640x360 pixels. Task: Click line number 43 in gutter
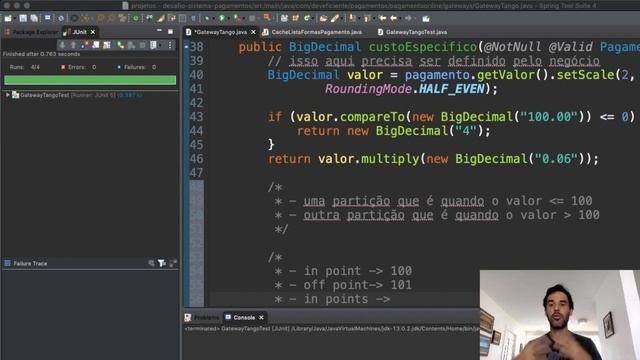pyautogui.click(x=196, y=117)
